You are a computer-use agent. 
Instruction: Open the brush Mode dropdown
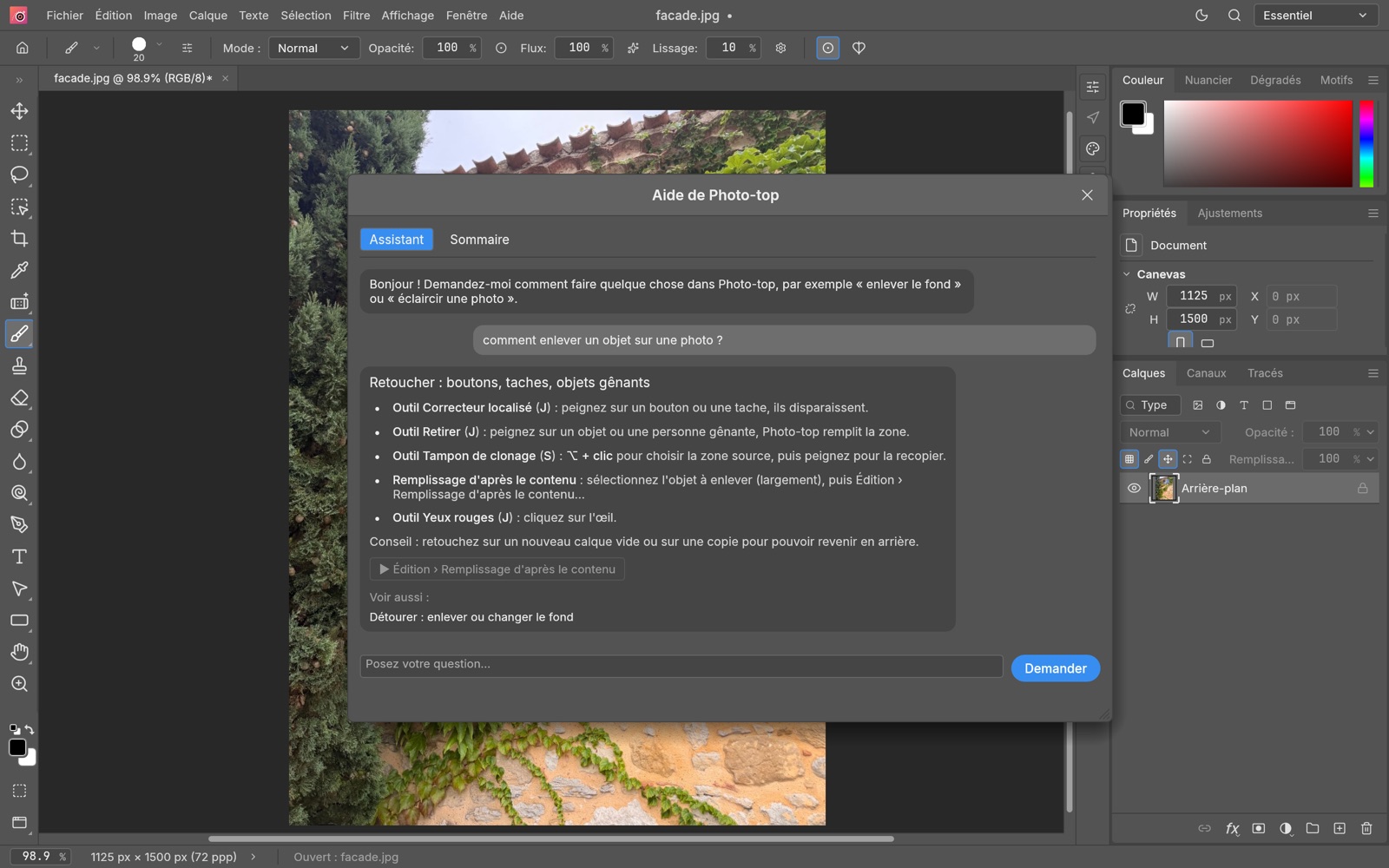click(313, 49)
